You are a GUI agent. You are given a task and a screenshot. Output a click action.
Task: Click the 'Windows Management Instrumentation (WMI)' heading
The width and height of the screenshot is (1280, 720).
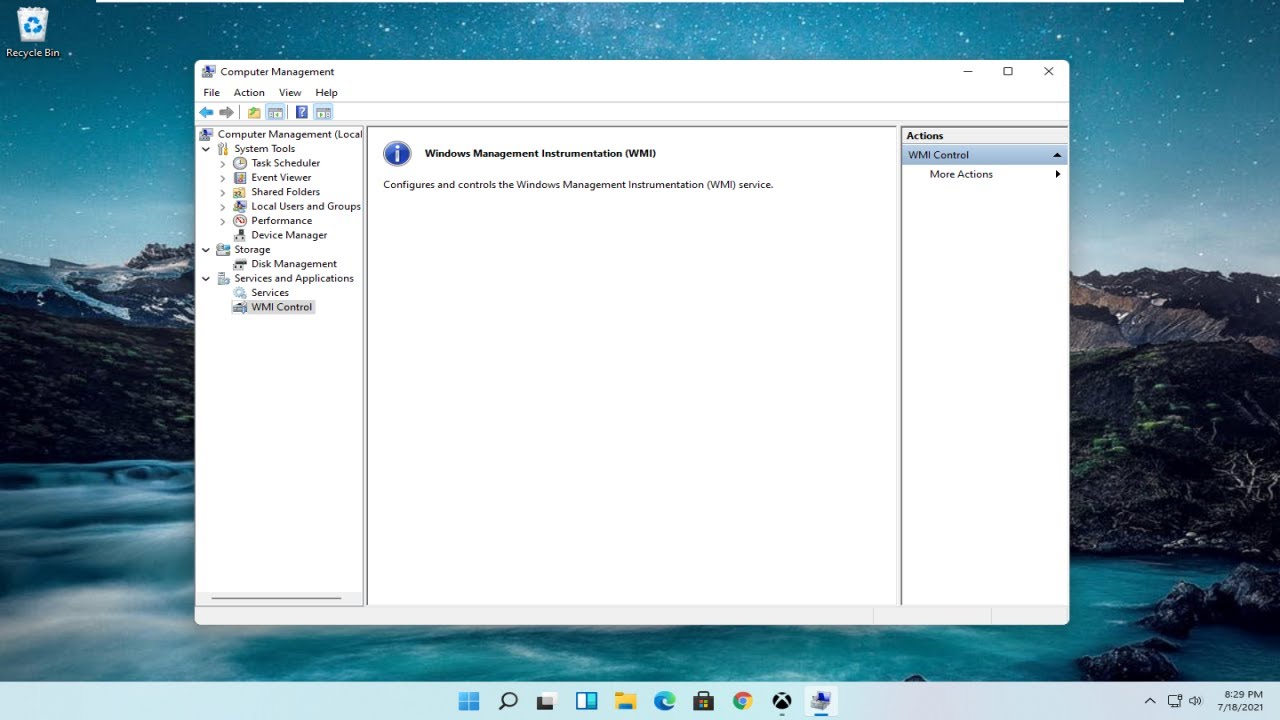(540, 154)
